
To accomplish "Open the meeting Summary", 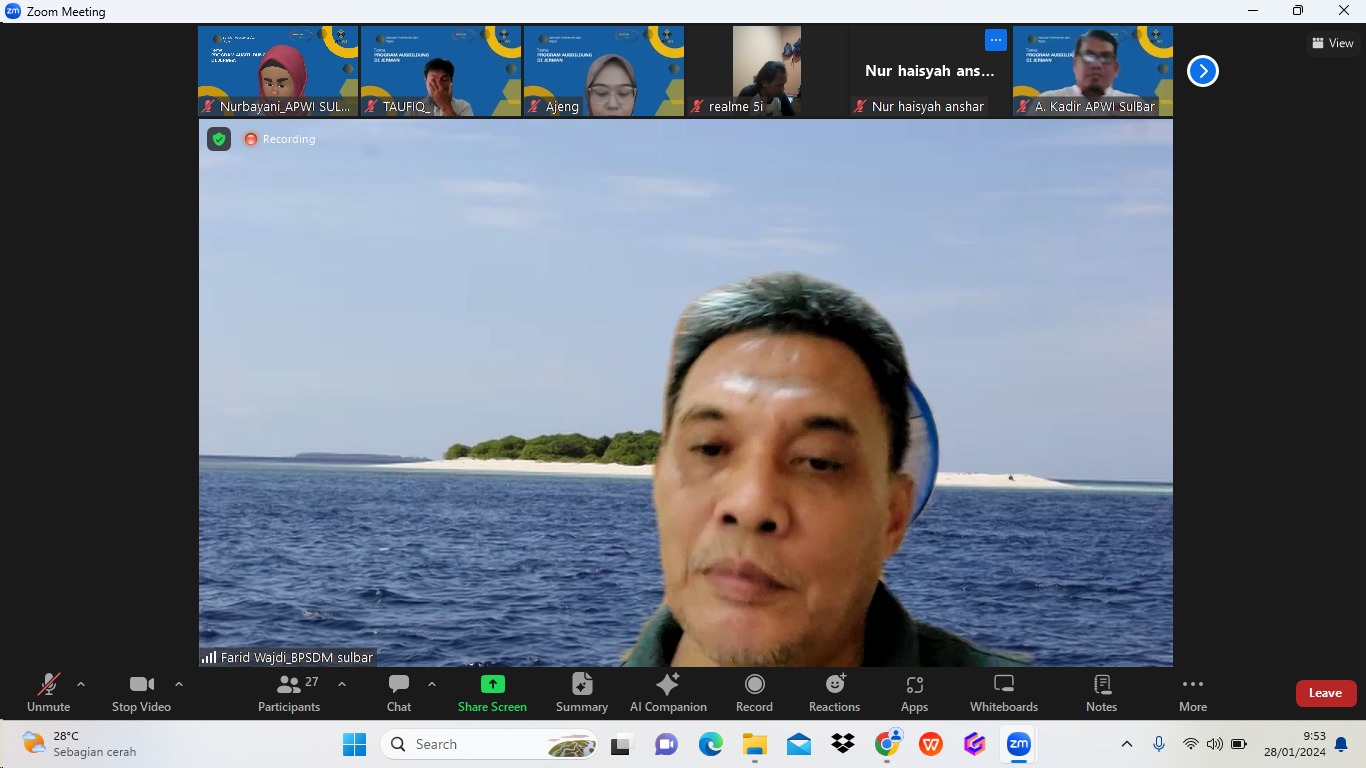I will pos(581,692).
